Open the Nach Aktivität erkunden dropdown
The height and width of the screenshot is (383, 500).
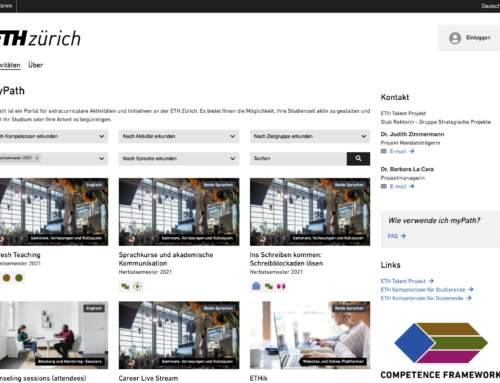pos(179,136)
